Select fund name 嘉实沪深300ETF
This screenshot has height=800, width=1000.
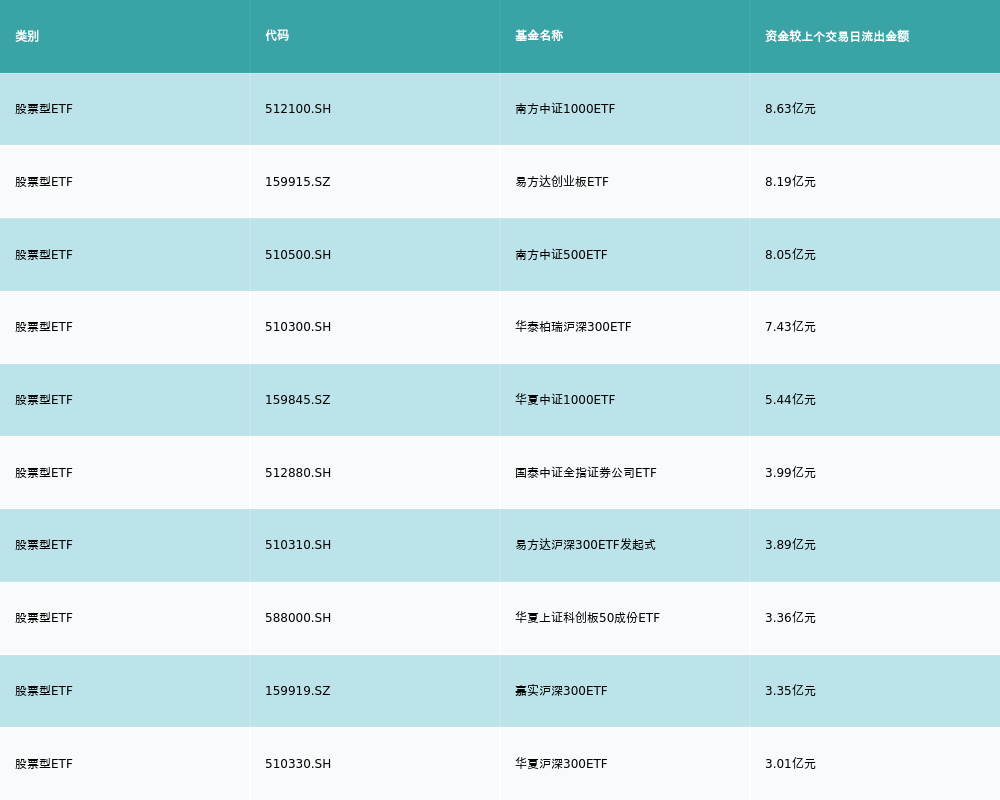pos(561,691)
